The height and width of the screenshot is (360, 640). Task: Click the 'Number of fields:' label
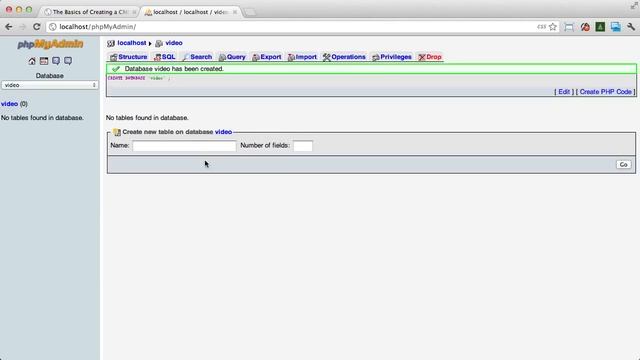[265, 145]
